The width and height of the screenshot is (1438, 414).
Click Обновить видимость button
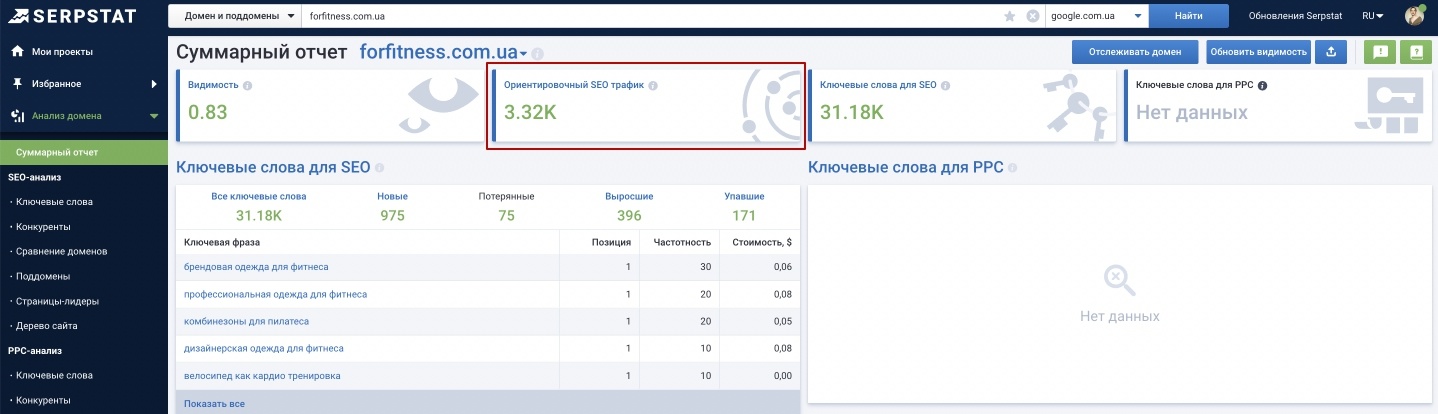1258,52
